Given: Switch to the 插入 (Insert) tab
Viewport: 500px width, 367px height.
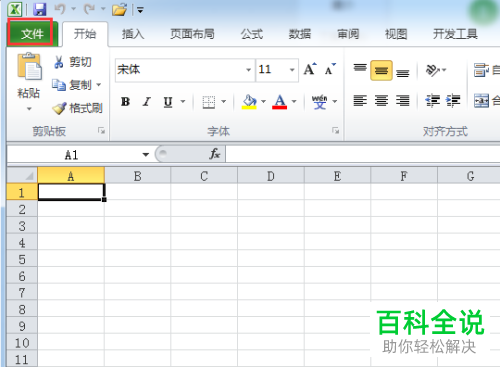Looking at the screenshot, I should click(133, 34).
